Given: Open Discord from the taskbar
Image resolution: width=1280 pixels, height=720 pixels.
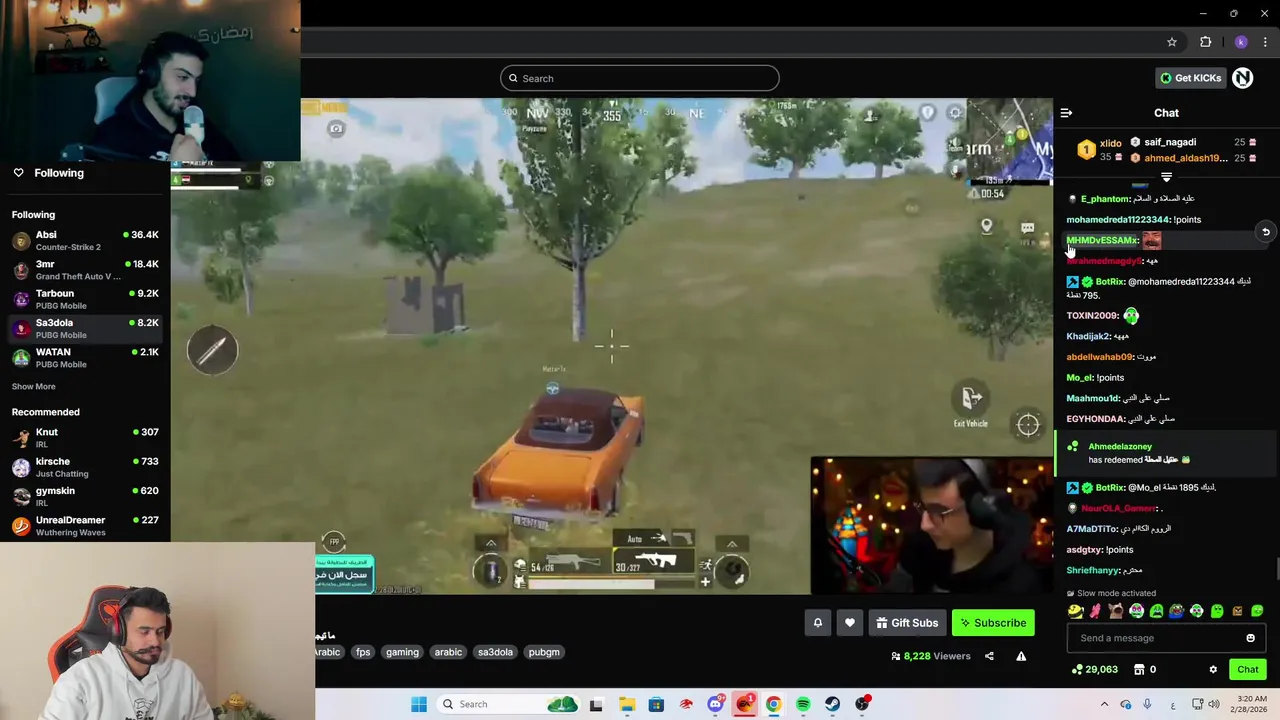Looking at the screenshot, I should 715,704.
